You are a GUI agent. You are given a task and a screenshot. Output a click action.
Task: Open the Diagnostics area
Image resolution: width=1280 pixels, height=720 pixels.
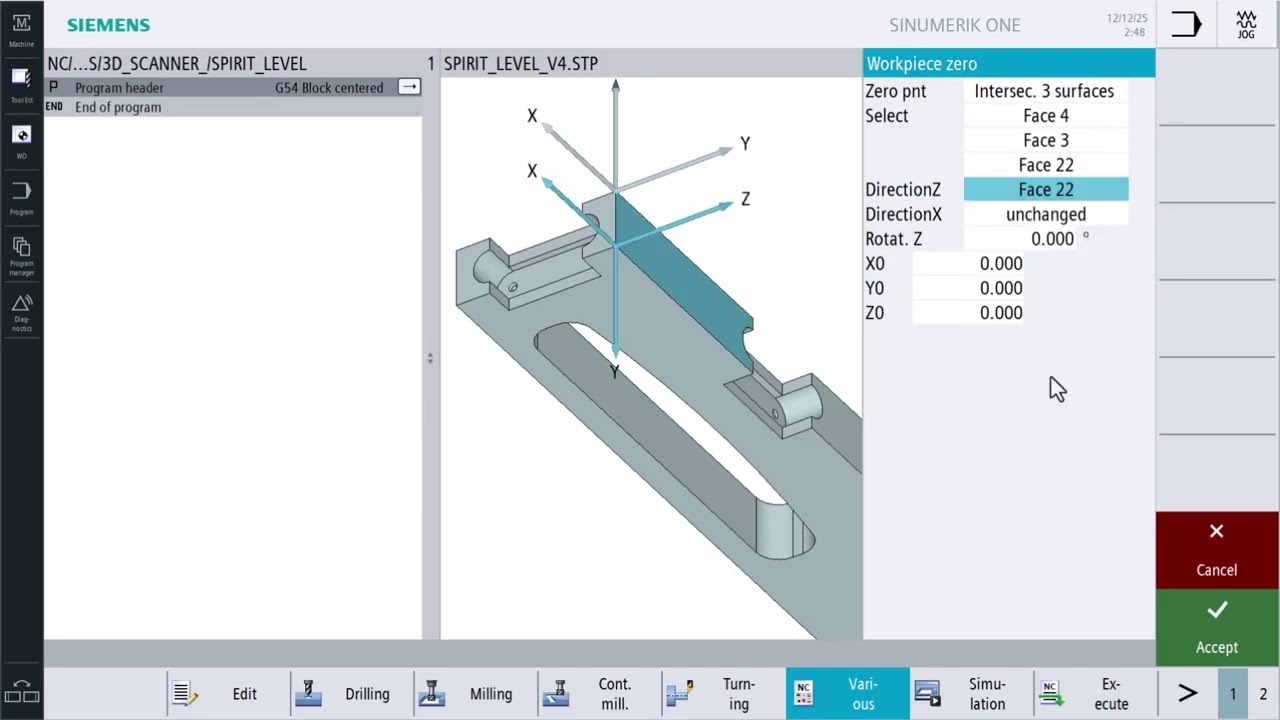coord(21,312)
